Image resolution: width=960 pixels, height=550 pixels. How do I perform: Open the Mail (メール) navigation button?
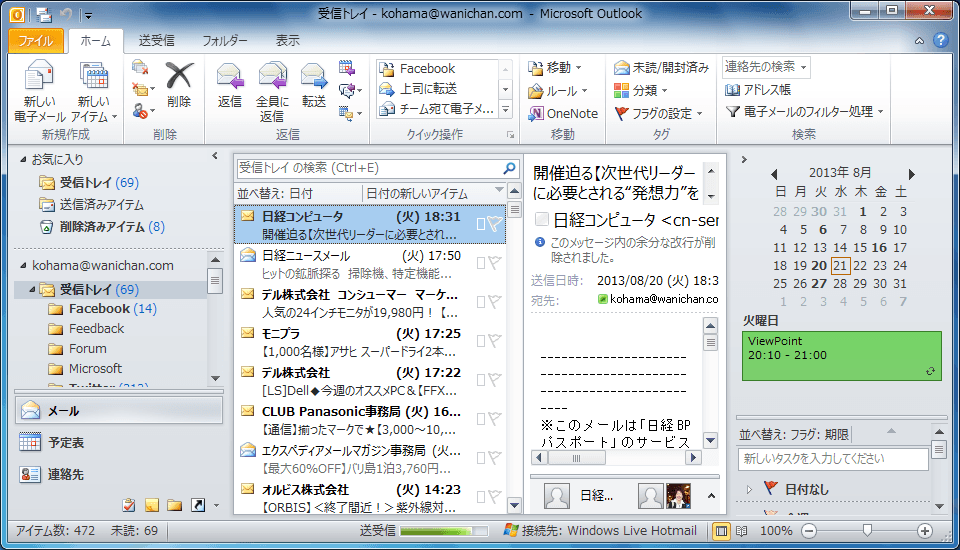(x=119, y=410)
